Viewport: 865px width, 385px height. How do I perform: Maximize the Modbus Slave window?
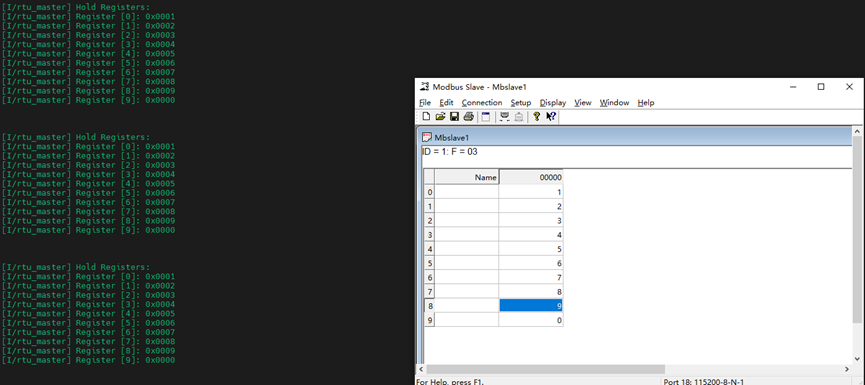pos(821,87)
